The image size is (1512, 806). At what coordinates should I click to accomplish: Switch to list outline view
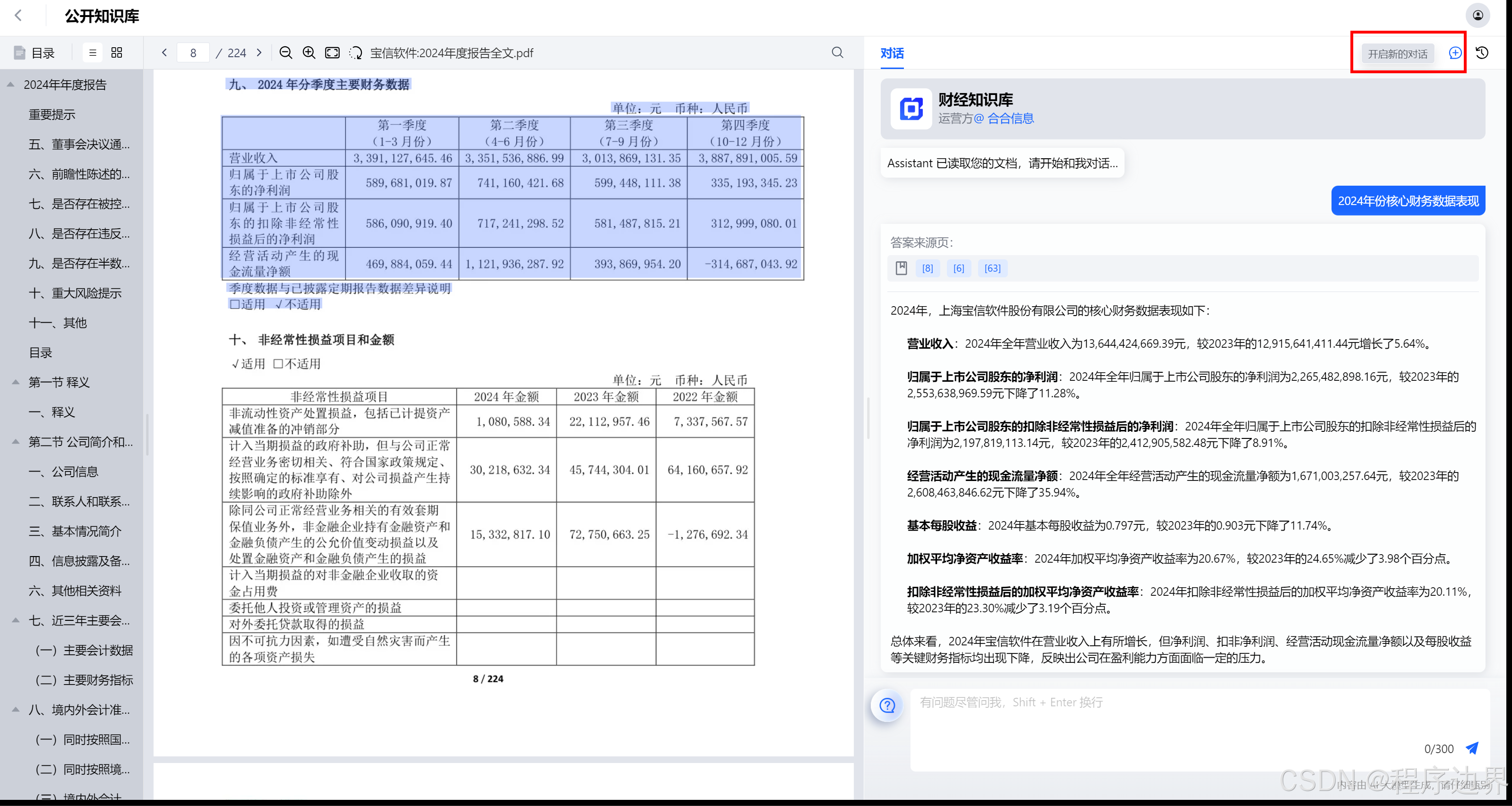point(92,53)
